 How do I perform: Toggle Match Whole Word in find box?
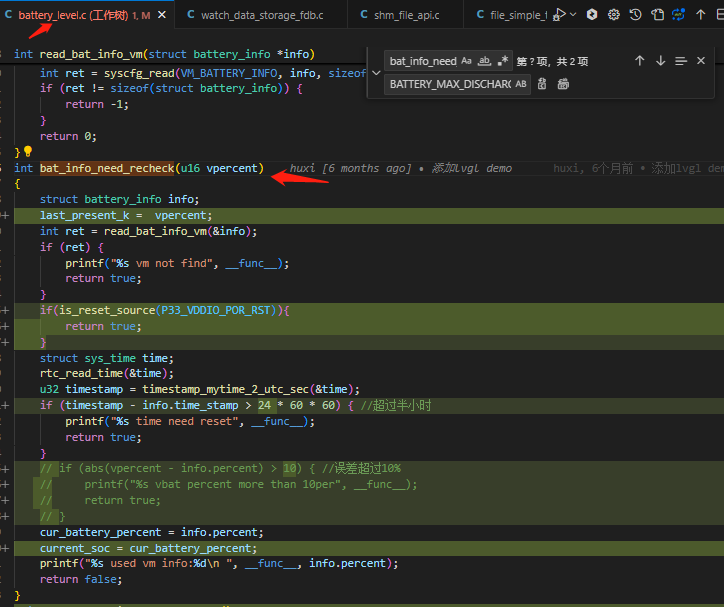click(484, 61)
